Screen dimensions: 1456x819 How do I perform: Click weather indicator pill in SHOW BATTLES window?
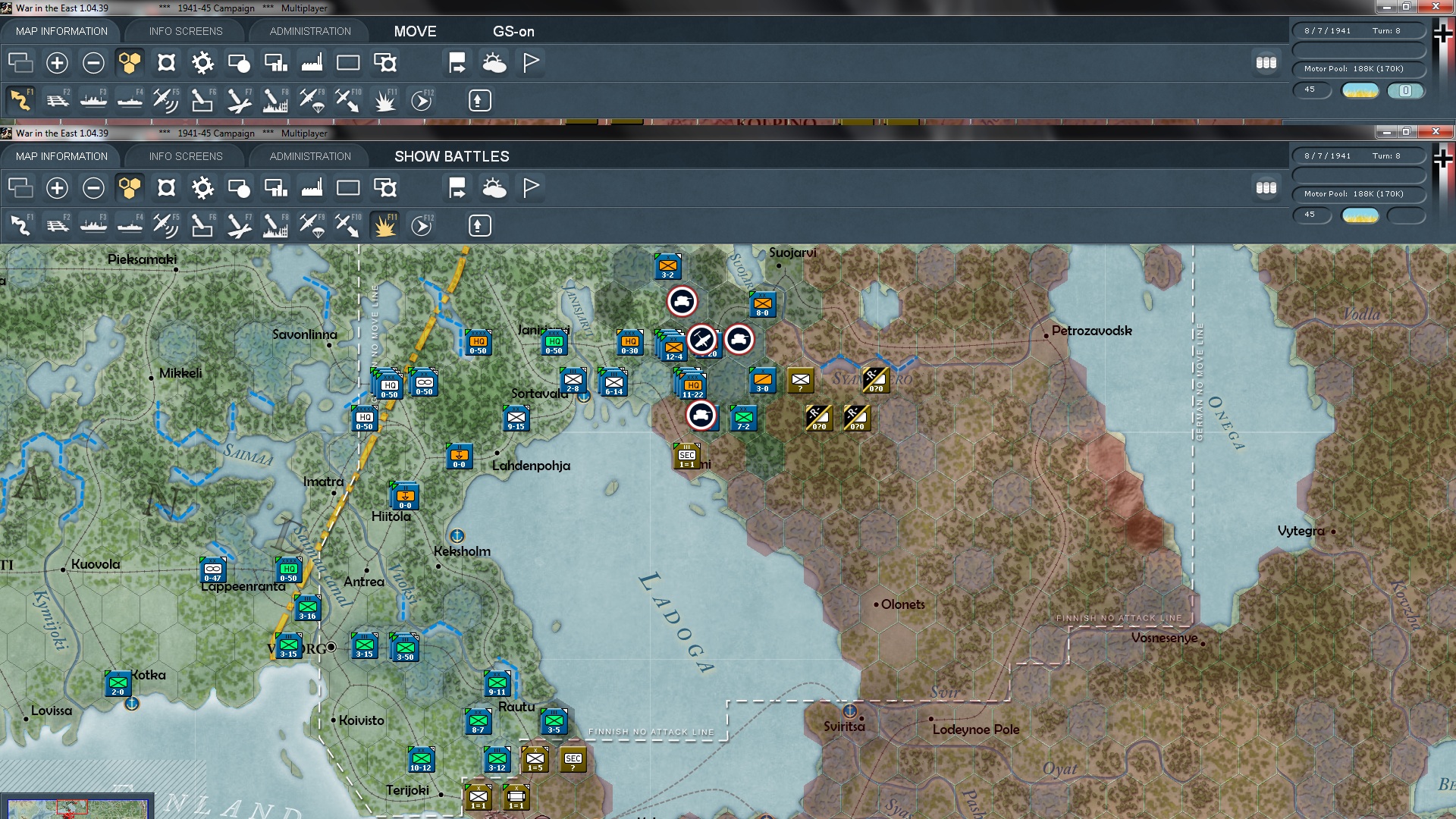[1360, 215]
